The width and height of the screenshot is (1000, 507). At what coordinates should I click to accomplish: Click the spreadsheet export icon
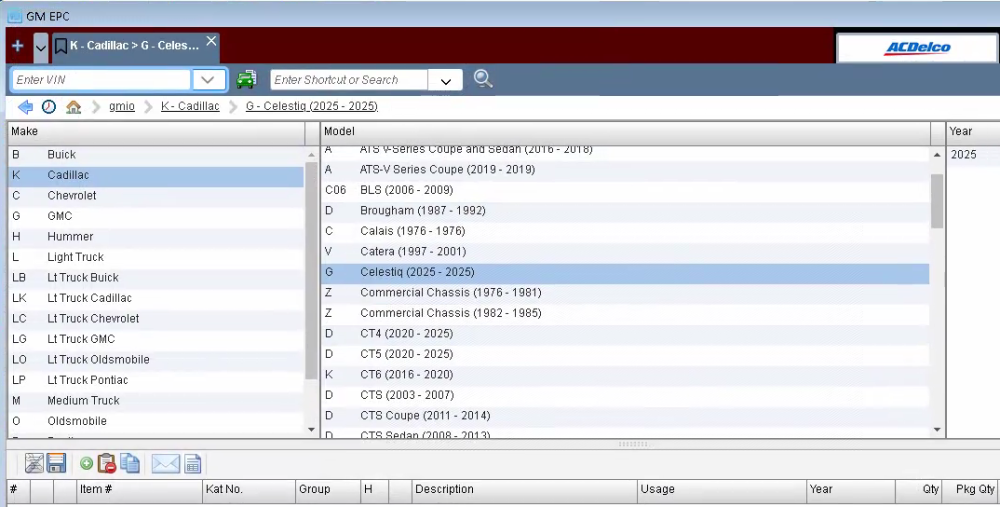click(193, 464)
